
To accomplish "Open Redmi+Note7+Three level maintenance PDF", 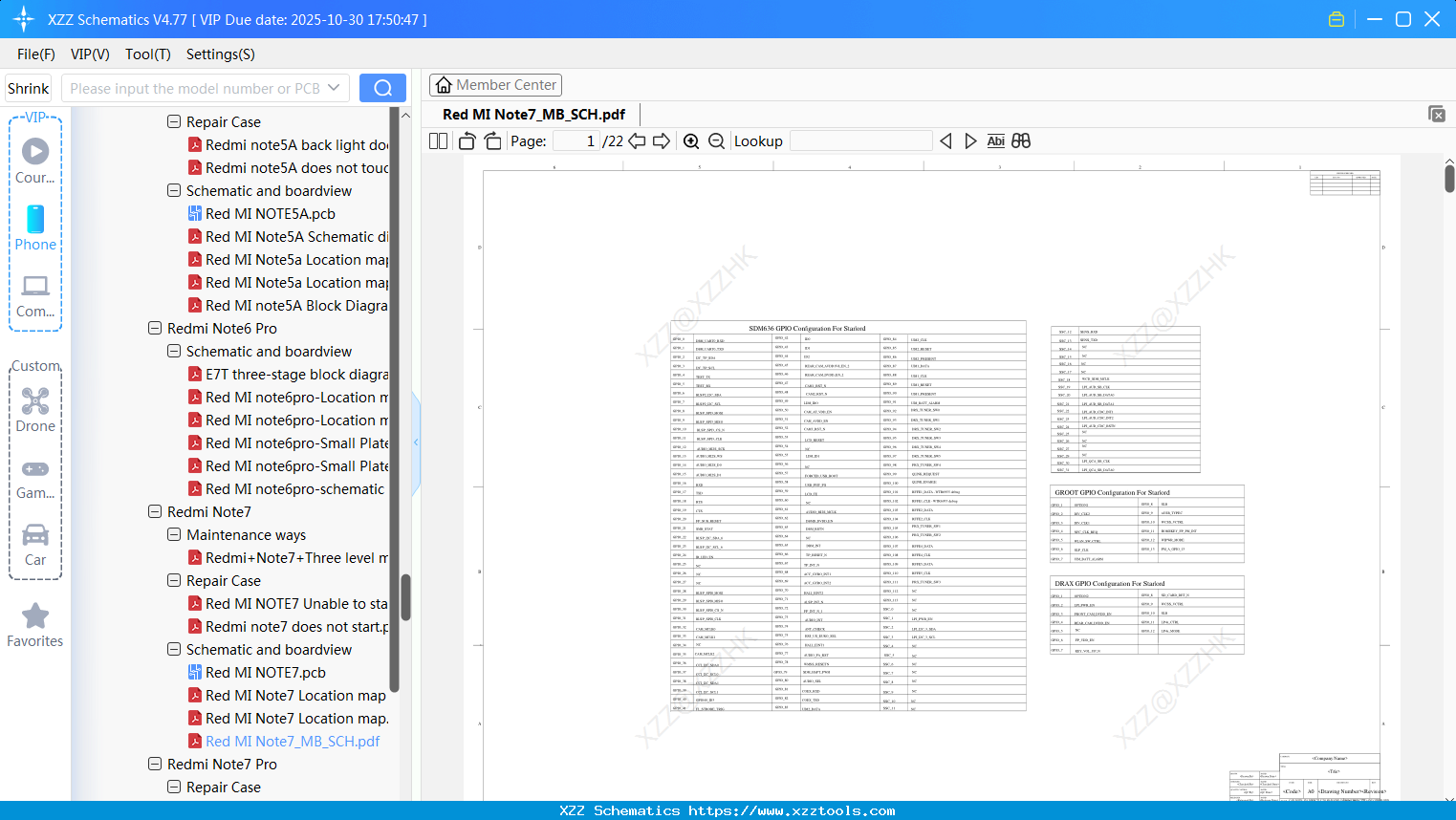I will point(288,557).
